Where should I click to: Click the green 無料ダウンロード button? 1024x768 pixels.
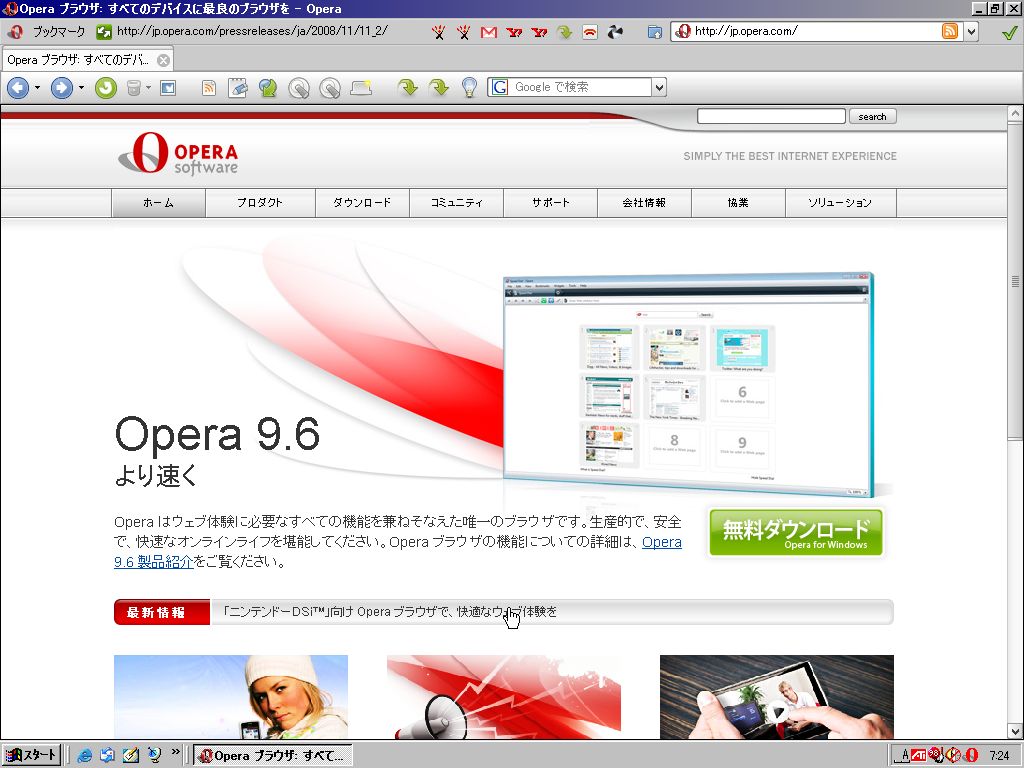point(795,533)
